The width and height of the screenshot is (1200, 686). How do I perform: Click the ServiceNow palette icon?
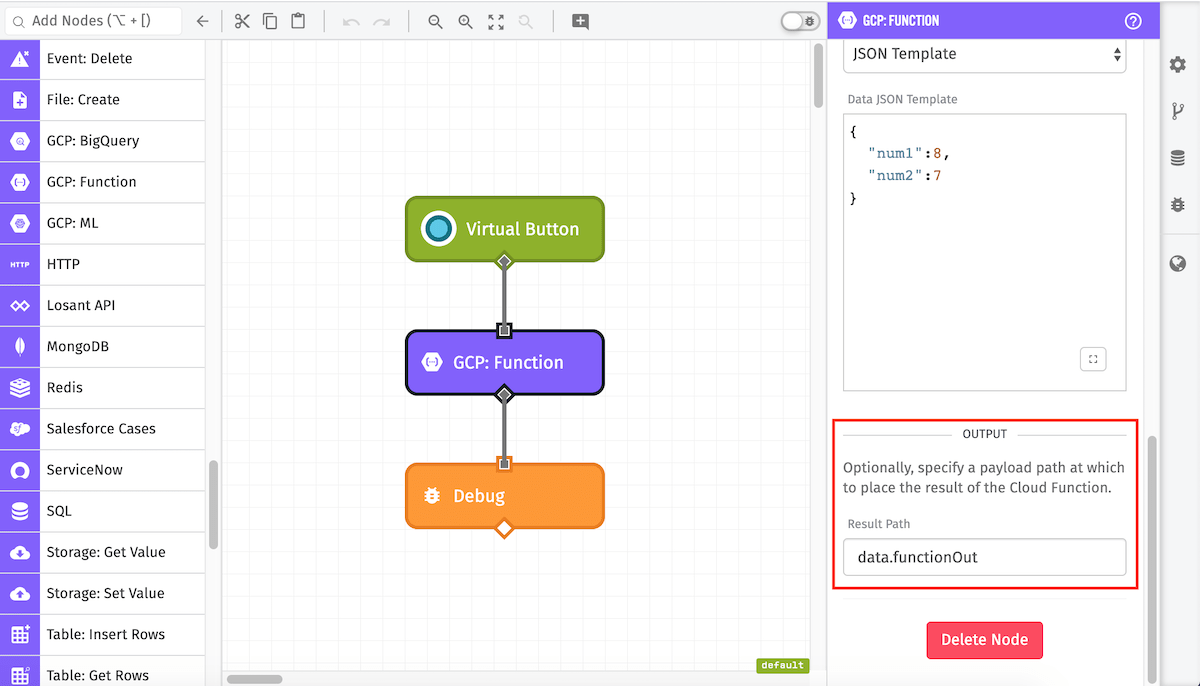coord(20,470)
